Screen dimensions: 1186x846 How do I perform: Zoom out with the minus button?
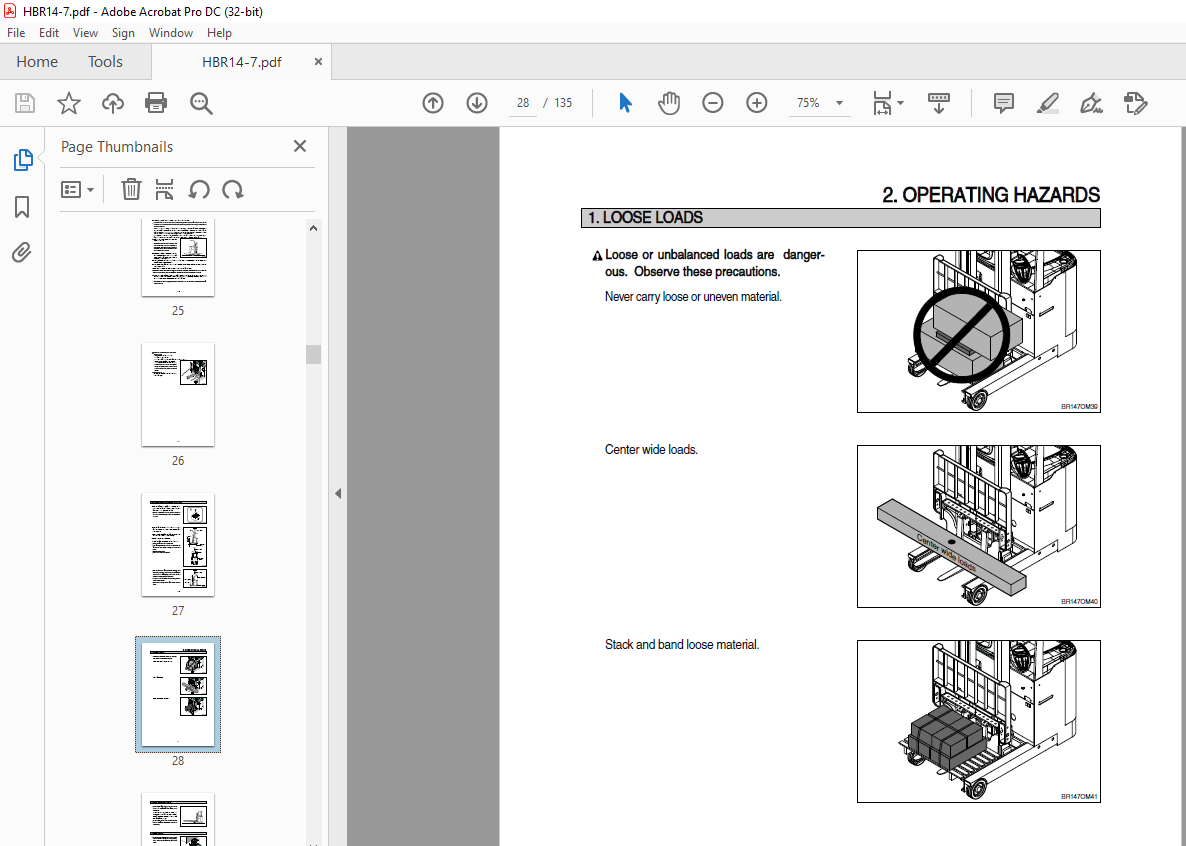point(713,103)
